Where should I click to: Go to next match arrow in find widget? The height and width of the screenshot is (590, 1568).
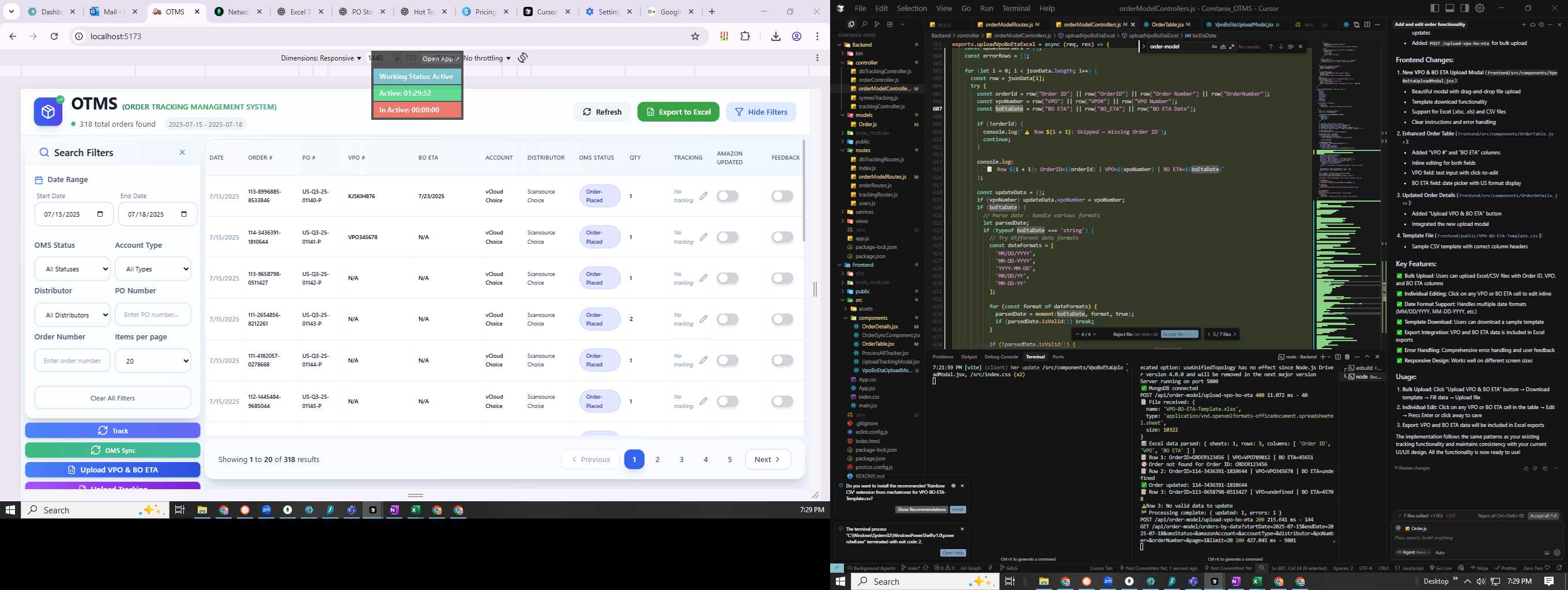click(x=1281, y=46)
